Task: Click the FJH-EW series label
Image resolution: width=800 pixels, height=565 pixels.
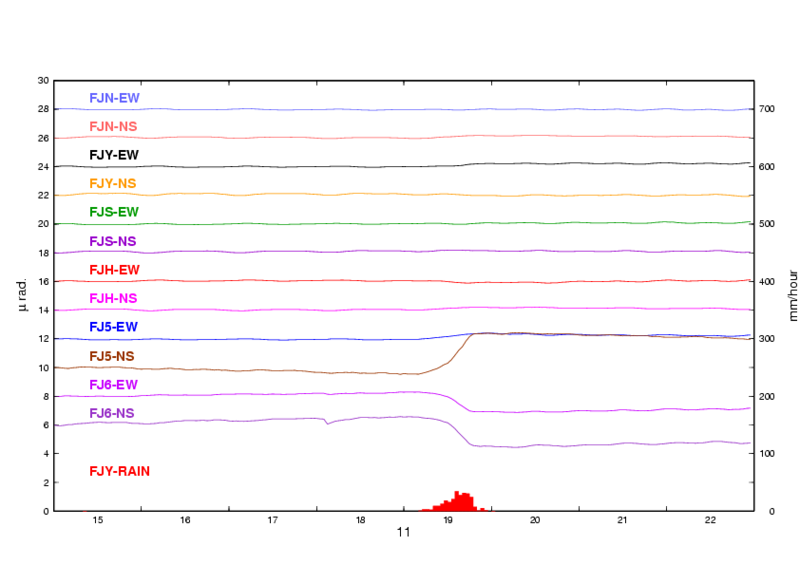Action: click(x=114, y=270)
